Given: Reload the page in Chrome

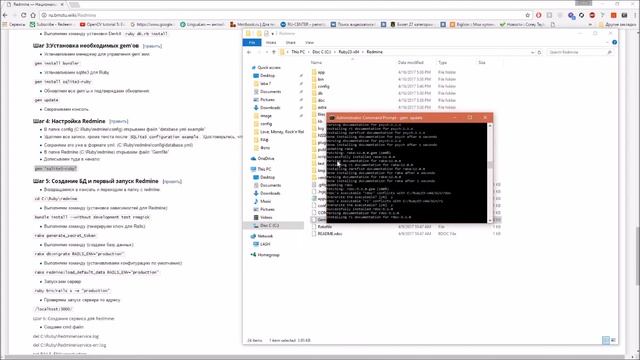Looking at the screenshot, I should coord(24,15).
